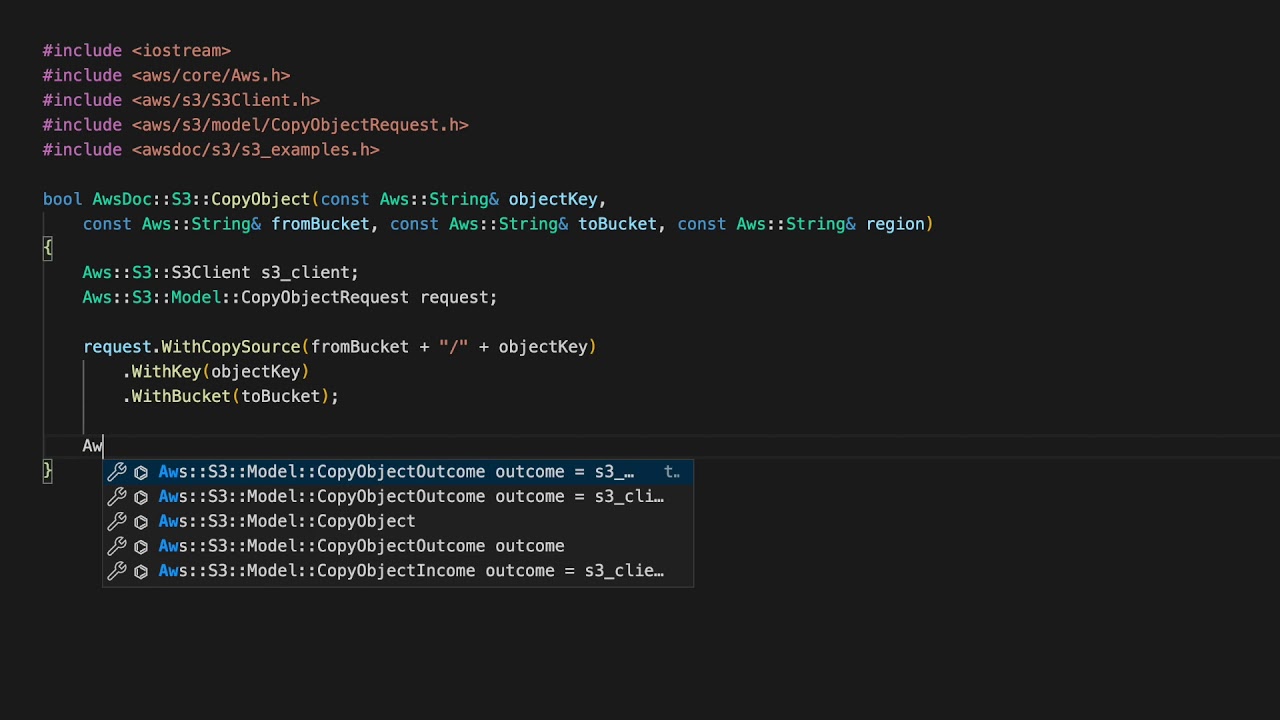Click the 'fromBucket,' parameter in signature

point(325,224)
